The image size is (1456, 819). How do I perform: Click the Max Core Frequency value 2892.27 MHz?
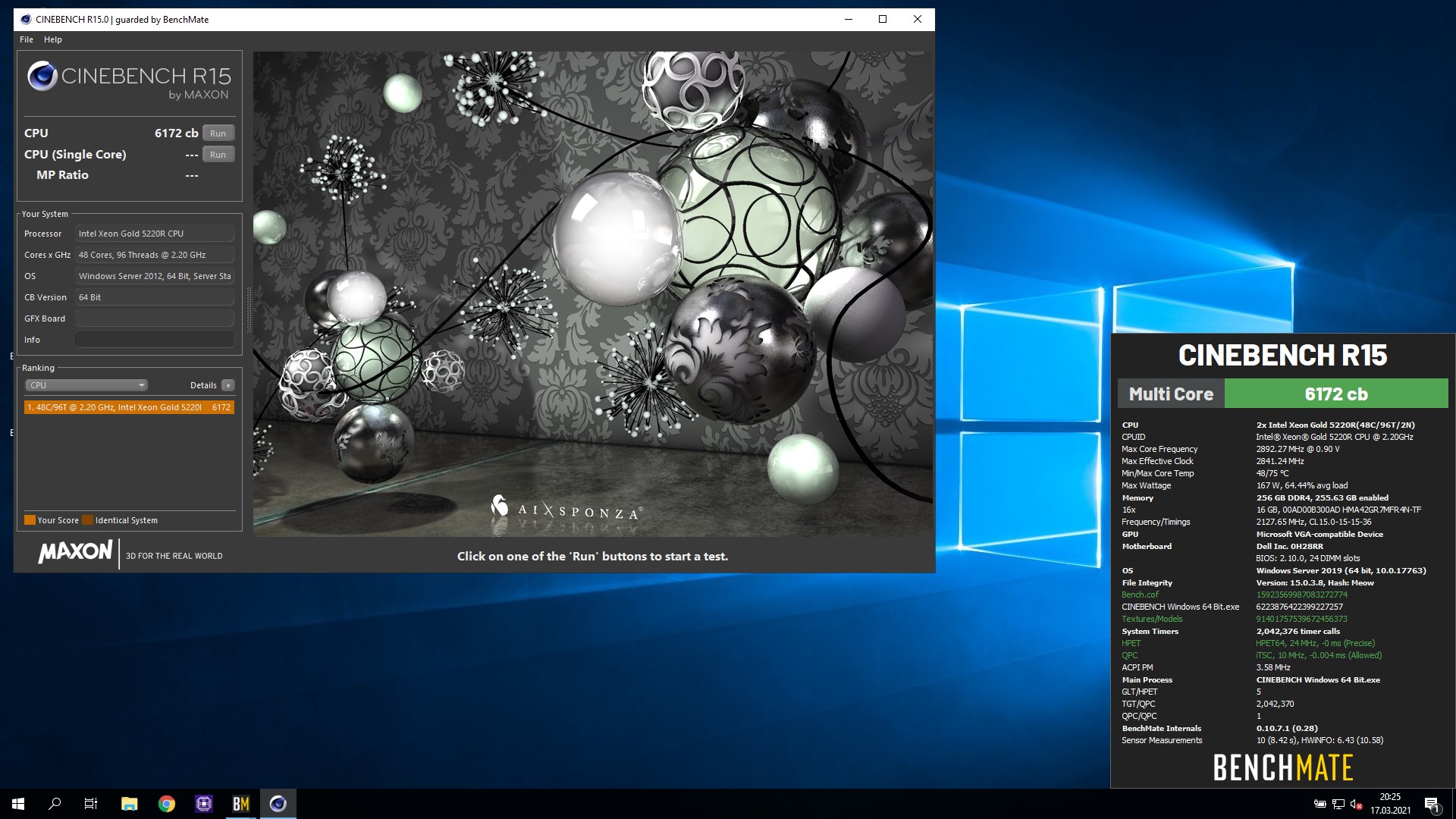1298,449
